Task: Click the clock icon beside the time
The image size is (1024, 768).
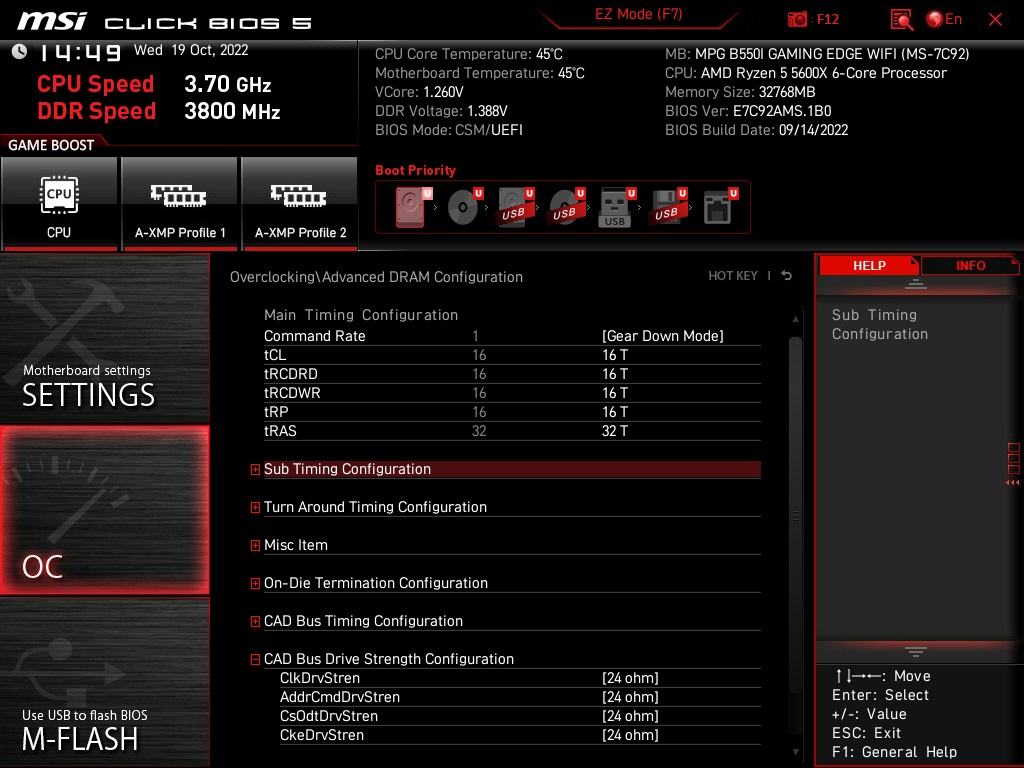Action: (20, 51)
